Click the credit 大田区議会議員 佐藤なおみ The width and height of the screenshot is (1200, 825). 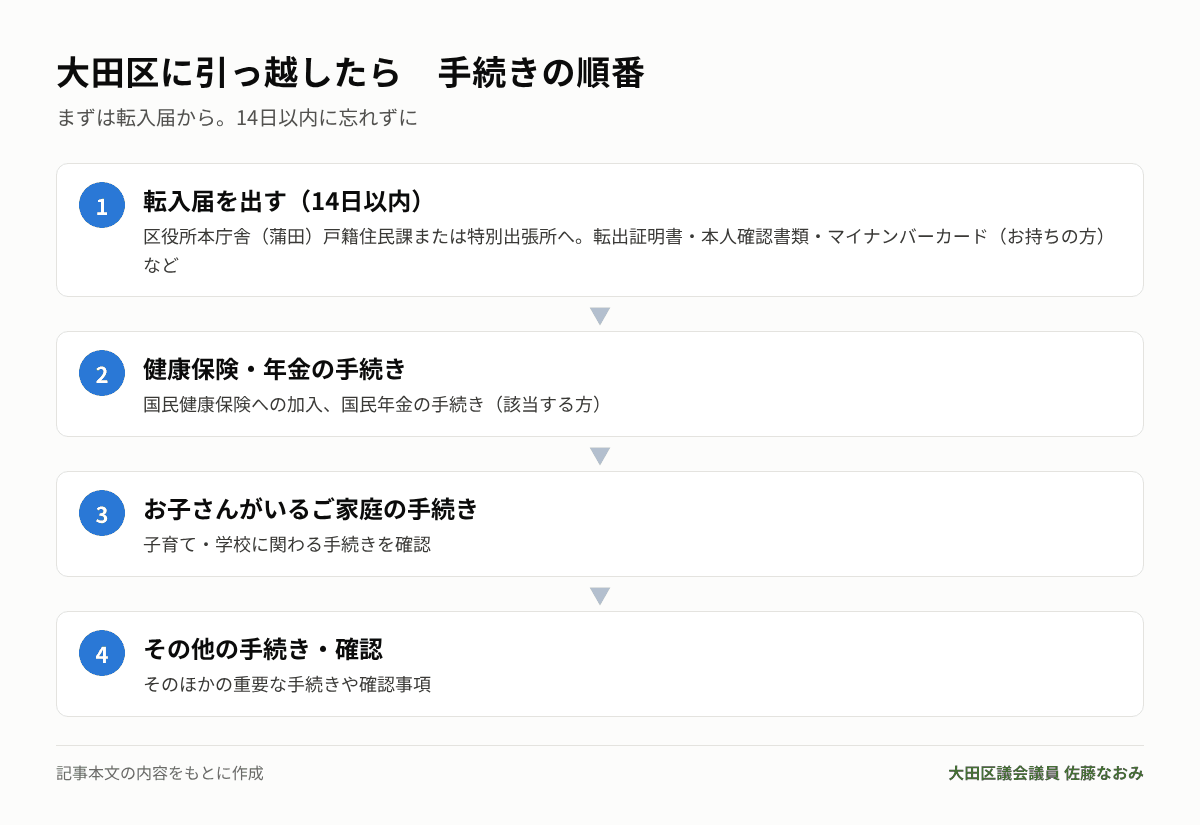[x=1046, y=773]
